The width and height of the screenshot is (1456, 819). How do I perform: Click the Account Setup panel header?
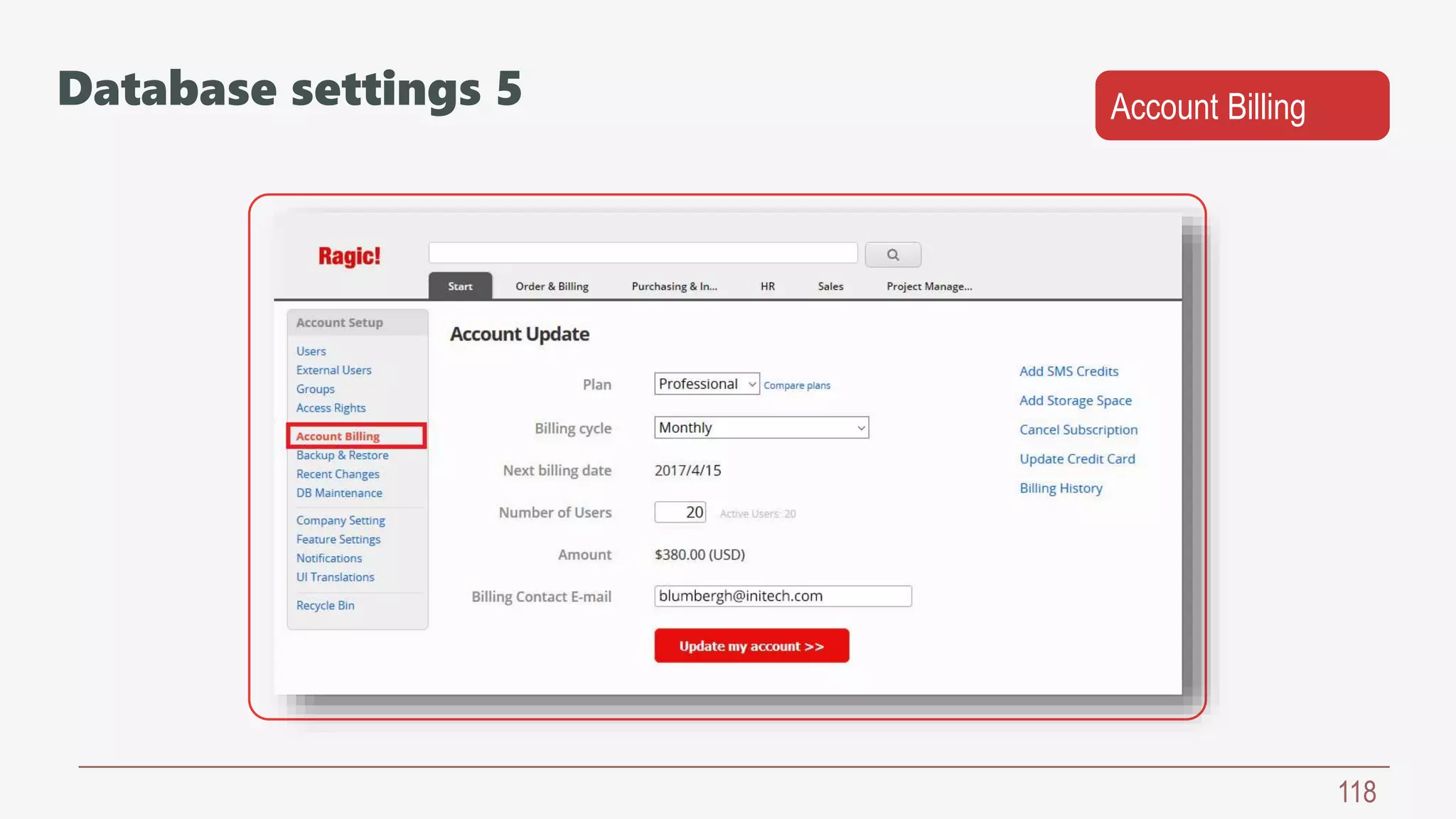click(x=358, y=322)
